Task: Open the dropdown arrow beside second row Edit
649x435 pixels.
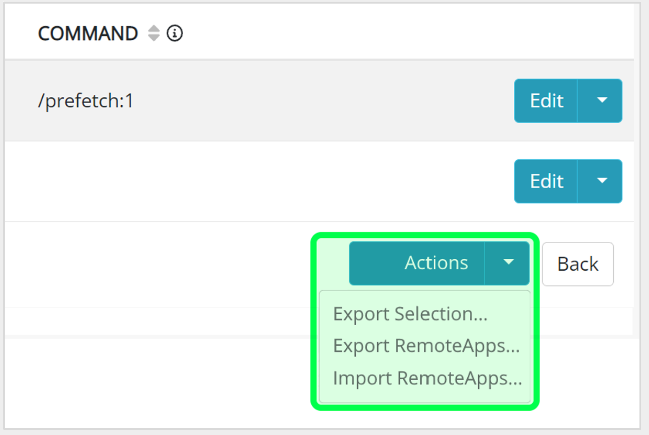Action: point(601,181)
